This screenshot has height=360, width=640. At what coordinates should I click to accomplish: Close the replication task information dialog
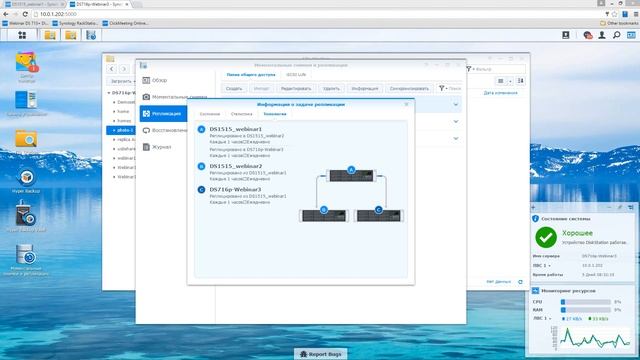(x=407, y=104)
